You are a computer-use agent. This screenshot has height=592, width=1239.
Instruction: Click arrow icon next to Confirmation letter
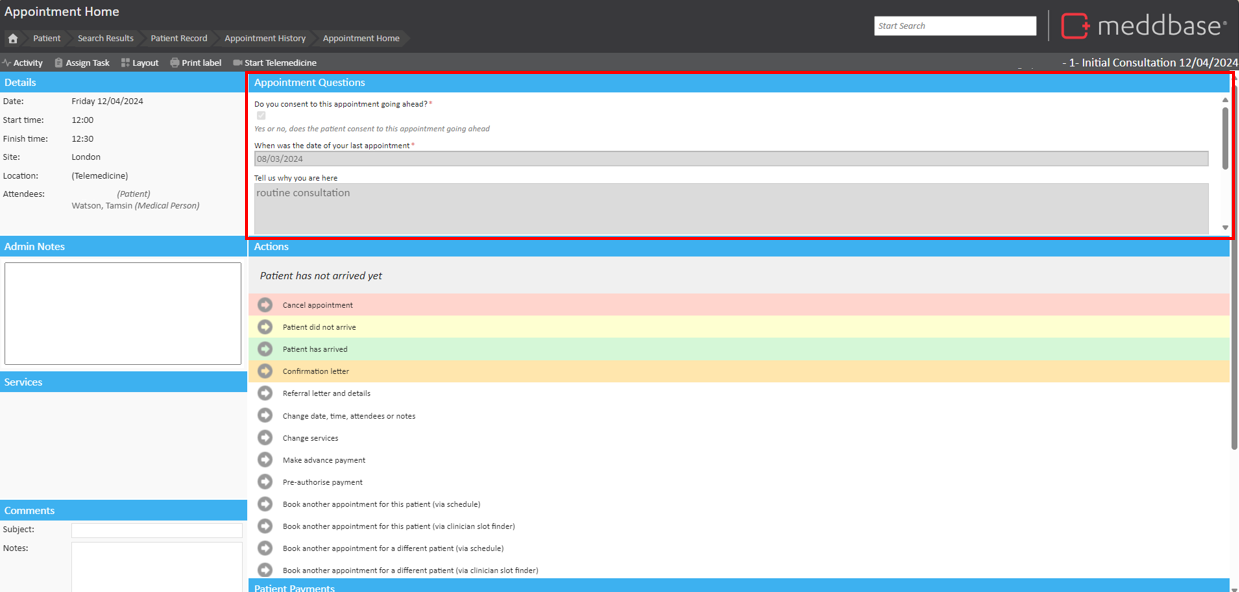[265, 371]
